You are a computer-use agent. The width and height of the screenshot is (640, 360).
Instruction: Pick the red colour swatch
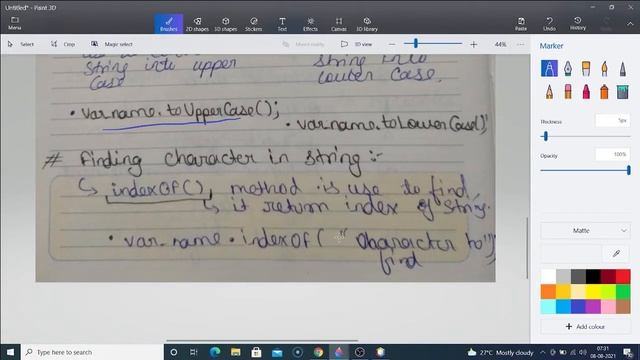[623, 276]
